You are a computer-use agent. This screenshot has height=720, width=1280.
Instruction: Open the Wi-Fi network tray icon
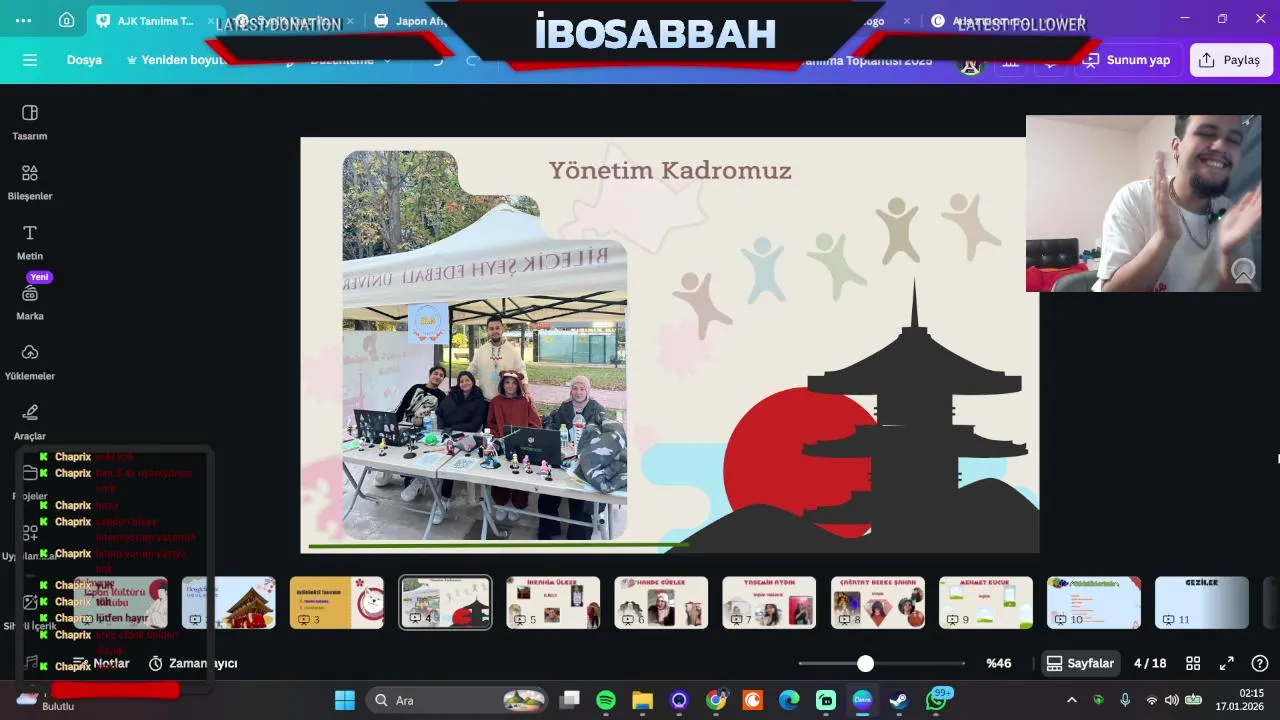[1152, 700]
